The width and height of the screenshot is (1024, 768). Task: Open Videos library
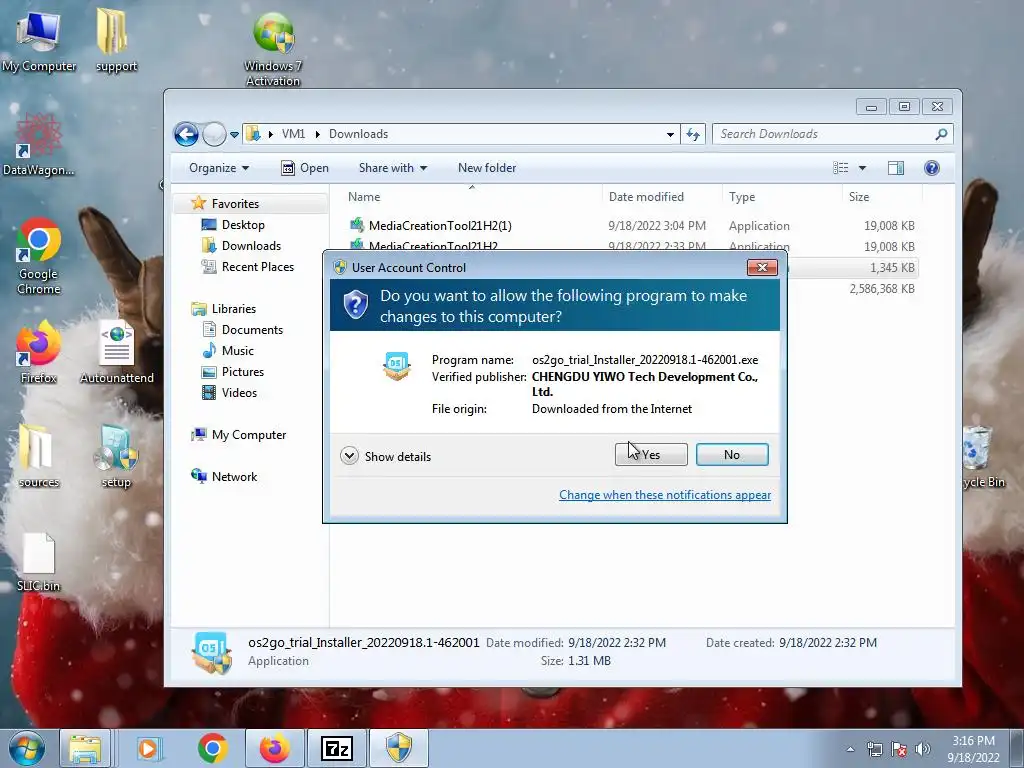coord(239,392)
